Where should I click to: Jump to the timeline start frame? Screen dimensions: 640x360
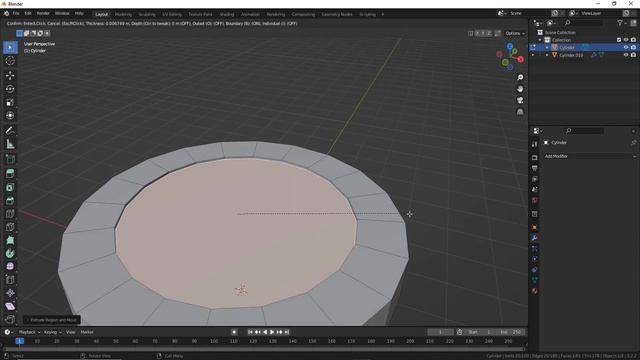pyautogui.click(x=250, y=332)
